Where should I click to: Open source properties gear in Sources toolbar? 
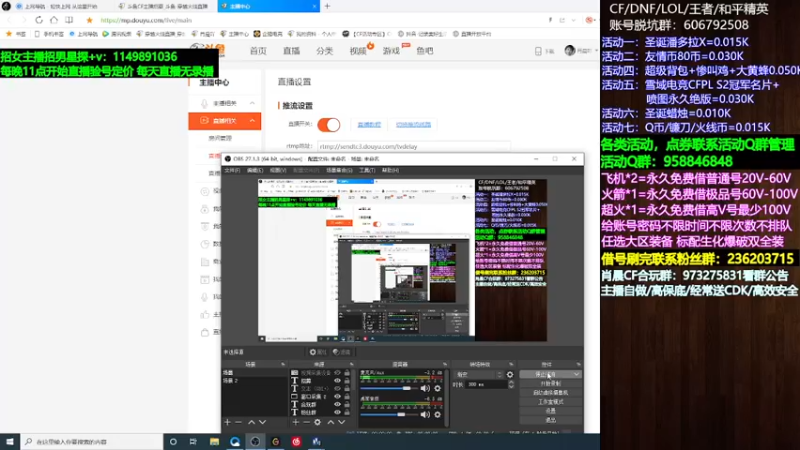pyautogui.click(x=317, y=422)
